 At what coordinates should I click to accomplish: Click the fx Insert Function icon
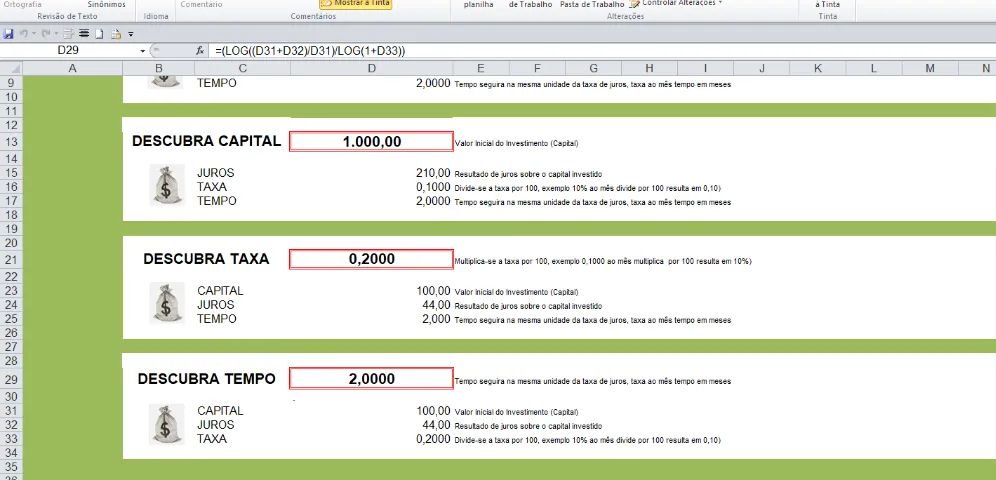pos(199,51)
